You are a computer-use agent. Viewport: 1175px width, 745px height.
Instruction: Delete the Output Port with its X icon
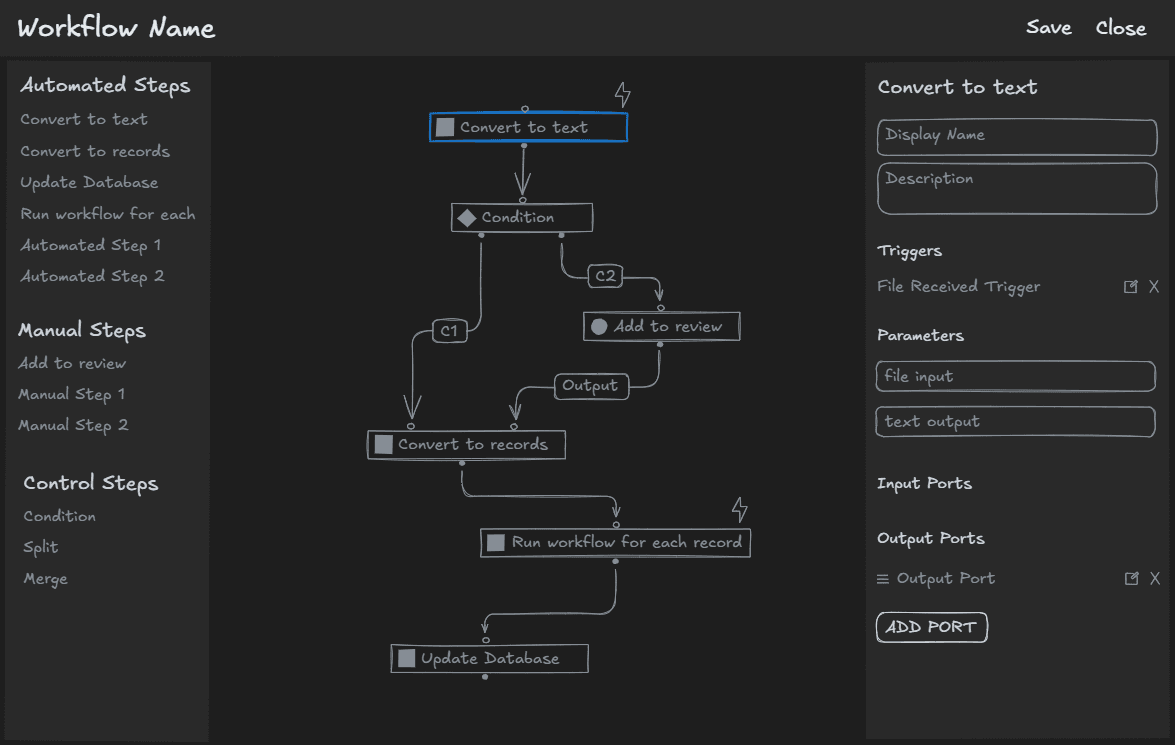pos(1154,578)
